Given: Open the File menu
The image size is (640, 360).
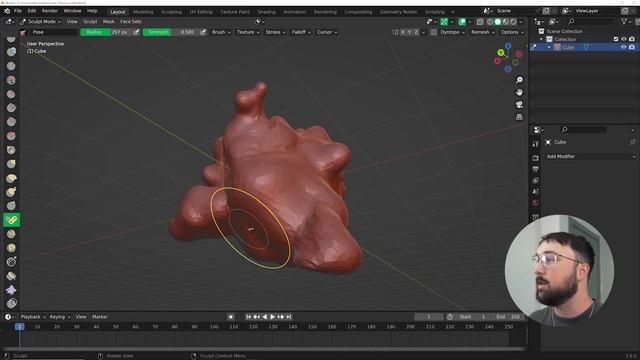Looking at the screenshot, I should pos(18,11).
